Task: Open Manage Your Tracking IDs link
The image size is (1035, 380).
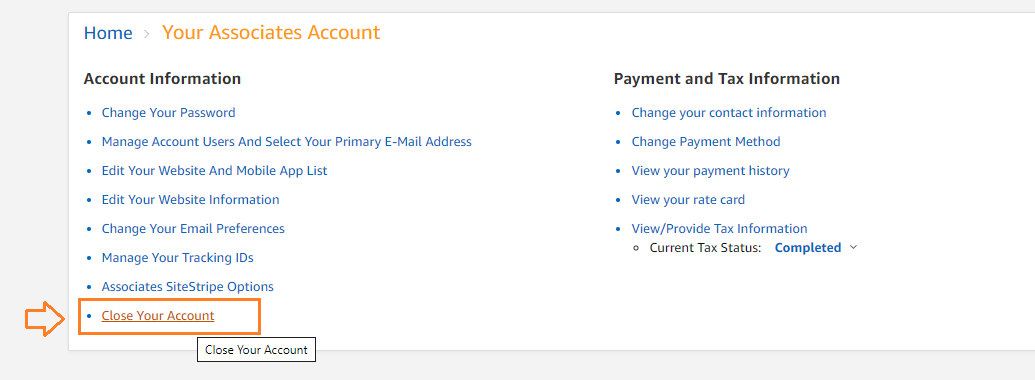Action: pyautogui.click(x=178, y=258)
